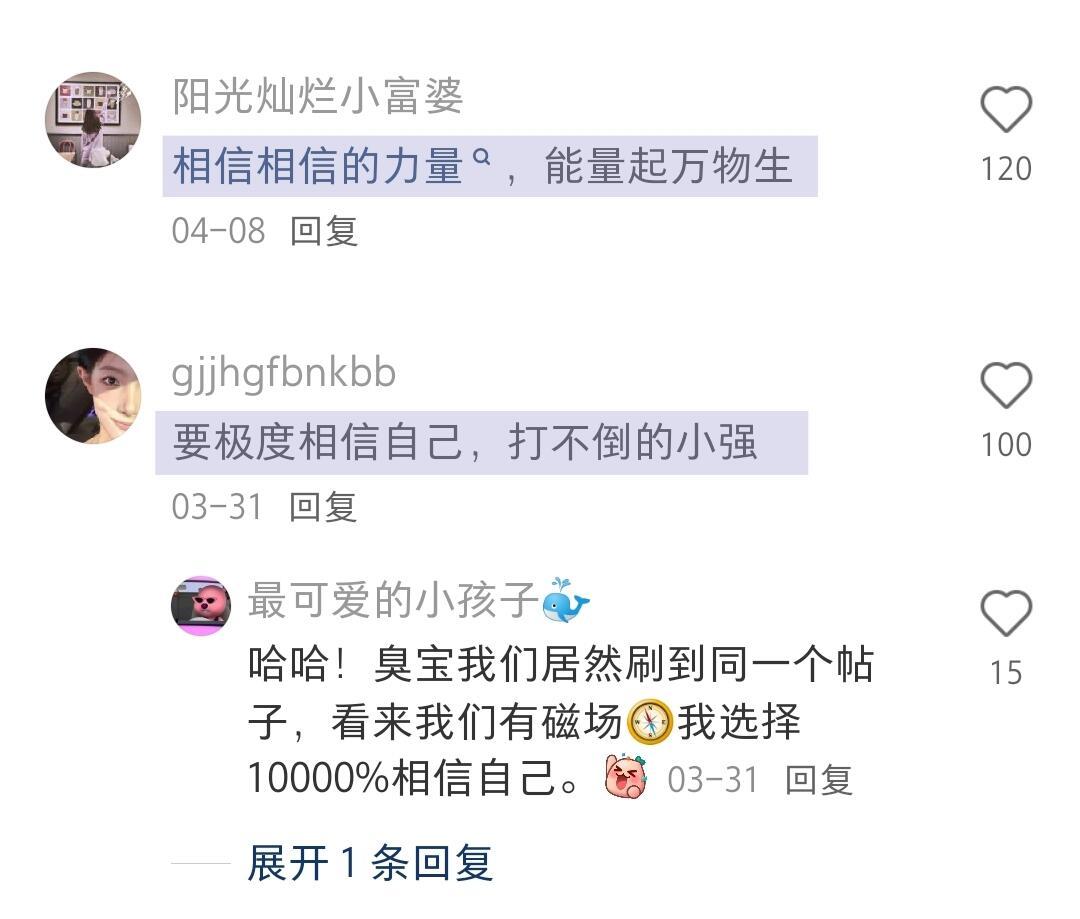This screenshot has width=1080, height=919.
Task: Expand 展开 1 条回复 replies
Action: tap(370, 863)
